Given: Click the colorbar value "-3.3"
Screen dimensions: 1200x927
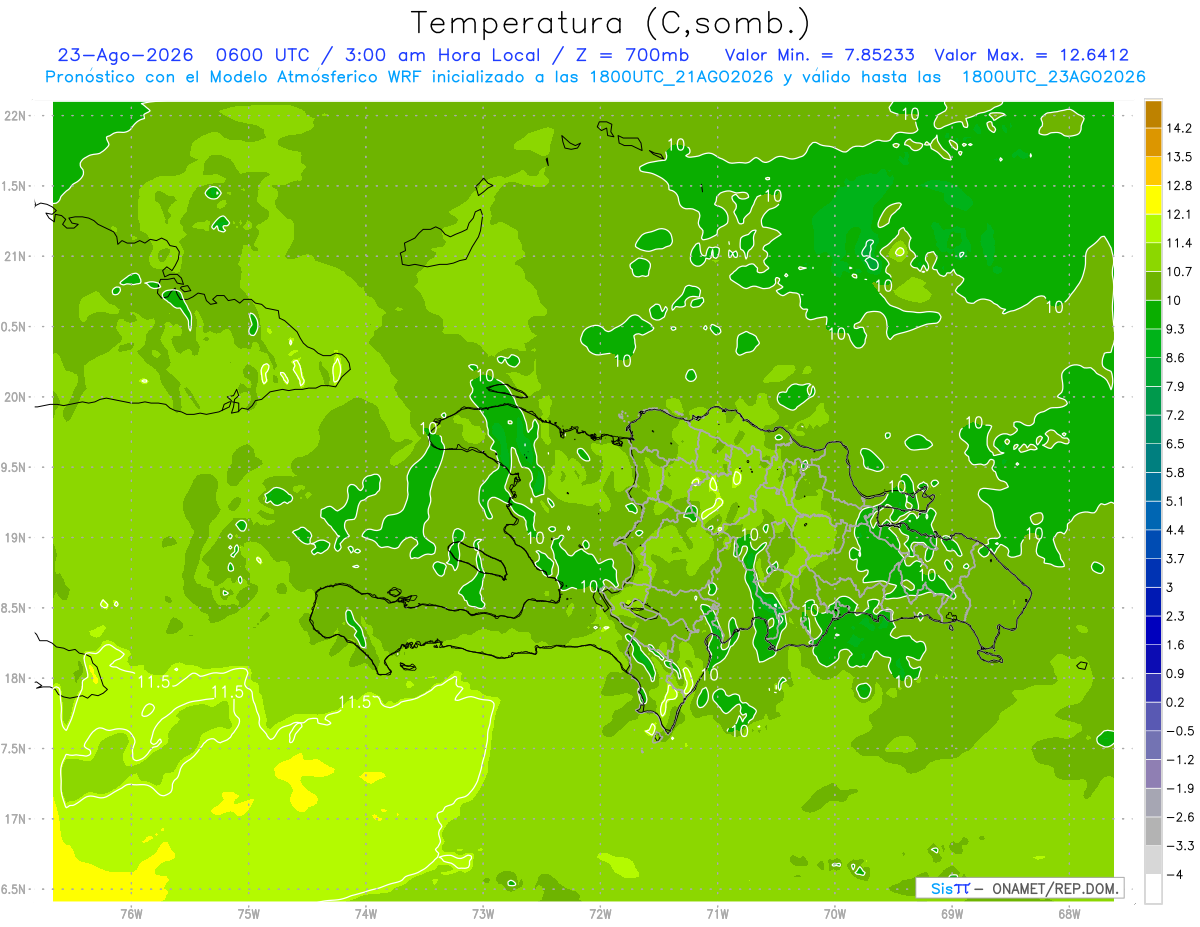Looking at the screenshot, I should tap(1180, 846).
